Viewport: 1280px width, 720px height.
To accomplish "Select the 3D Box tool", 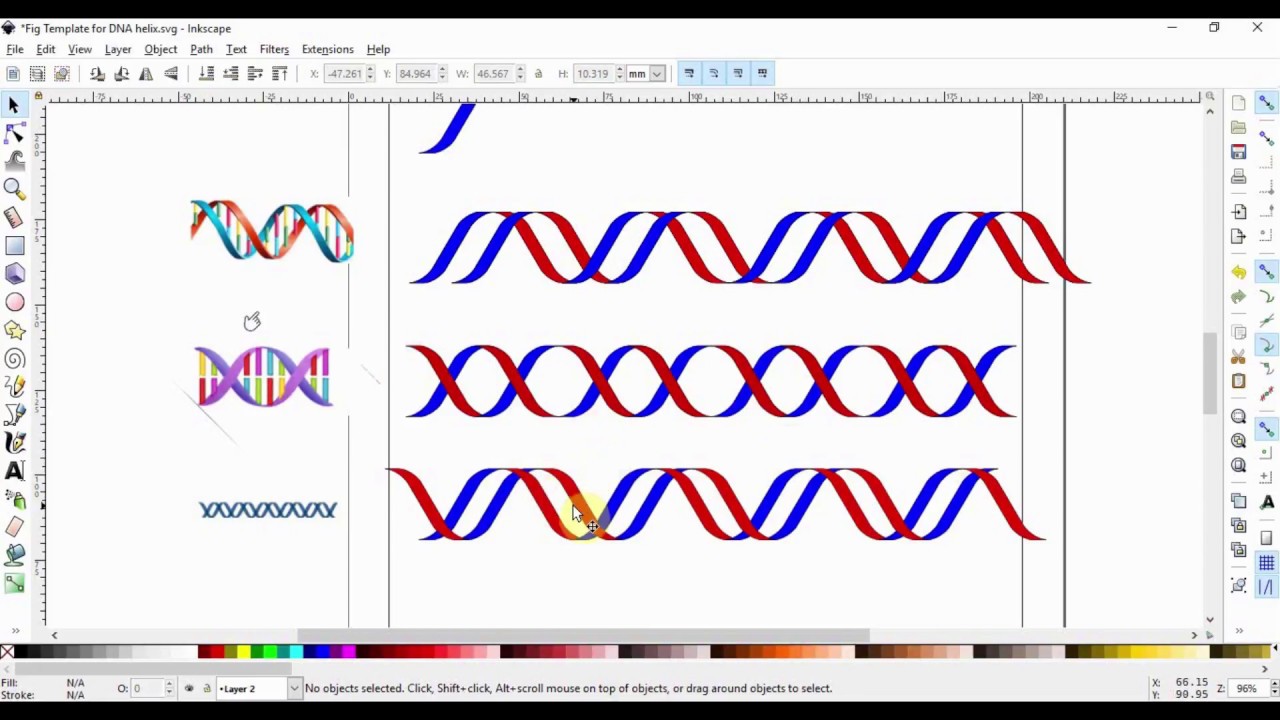I will (14, 273).
